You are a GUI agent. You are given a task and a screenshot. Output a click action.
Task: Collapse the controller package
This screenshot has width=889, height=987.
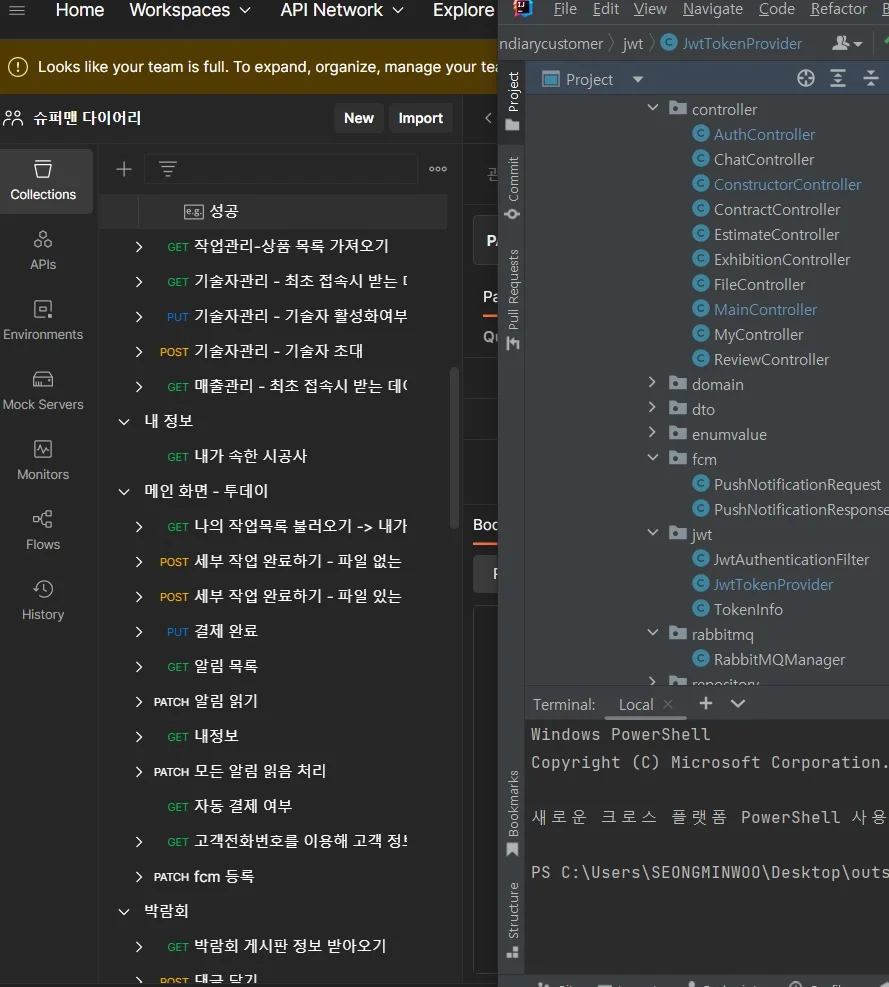(653, 108)
